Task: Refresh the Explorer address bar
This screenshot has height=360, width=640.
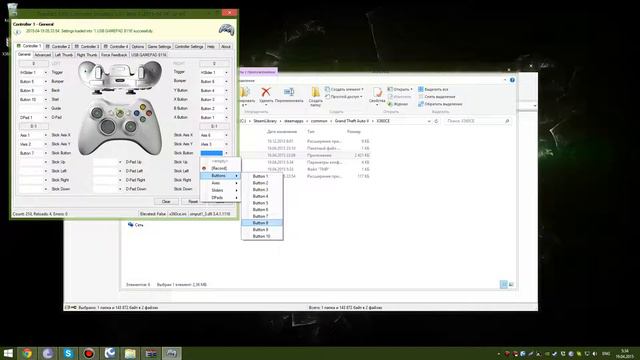Action: tap(436, 121)
